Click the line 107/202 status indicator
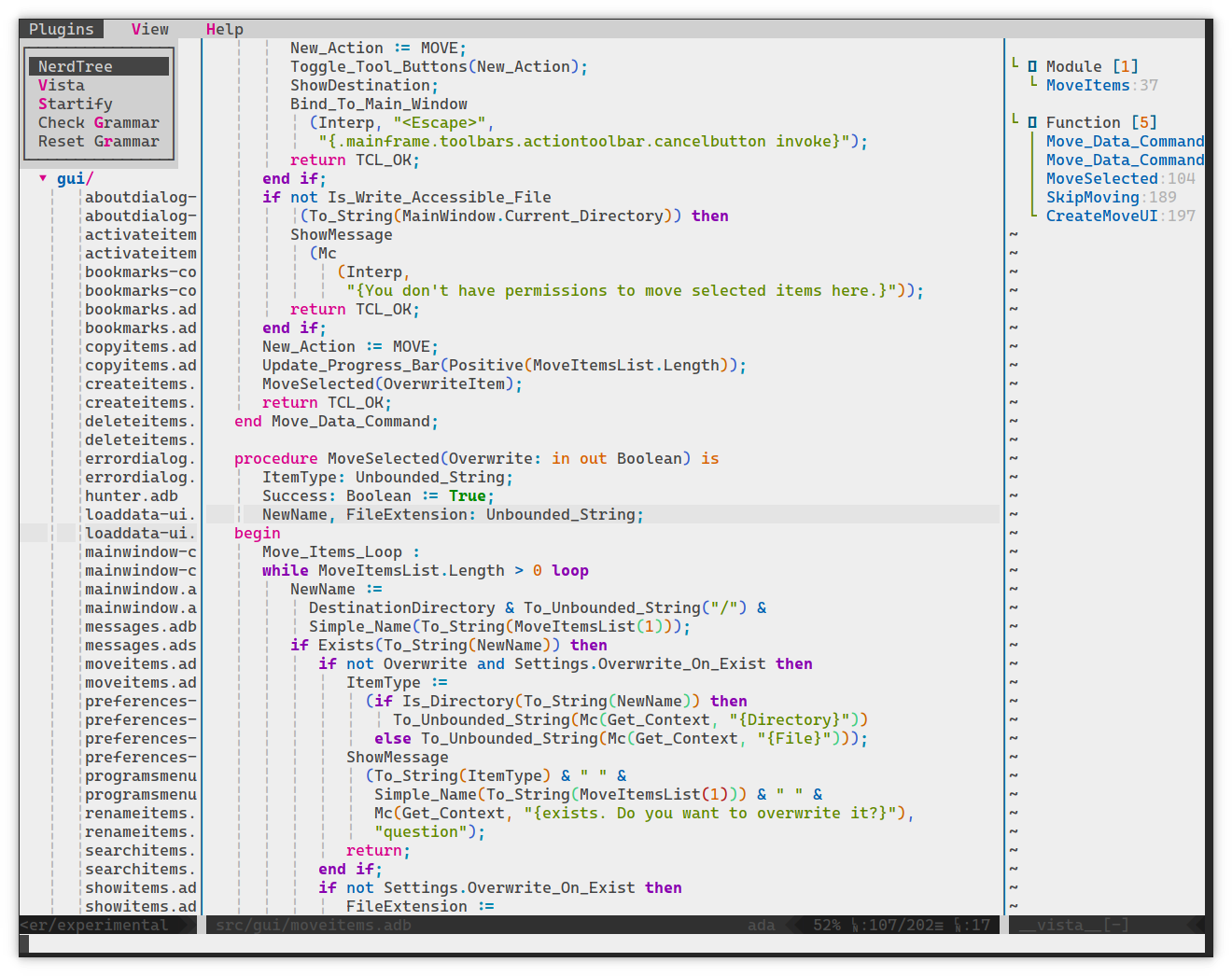 point(897,925)
